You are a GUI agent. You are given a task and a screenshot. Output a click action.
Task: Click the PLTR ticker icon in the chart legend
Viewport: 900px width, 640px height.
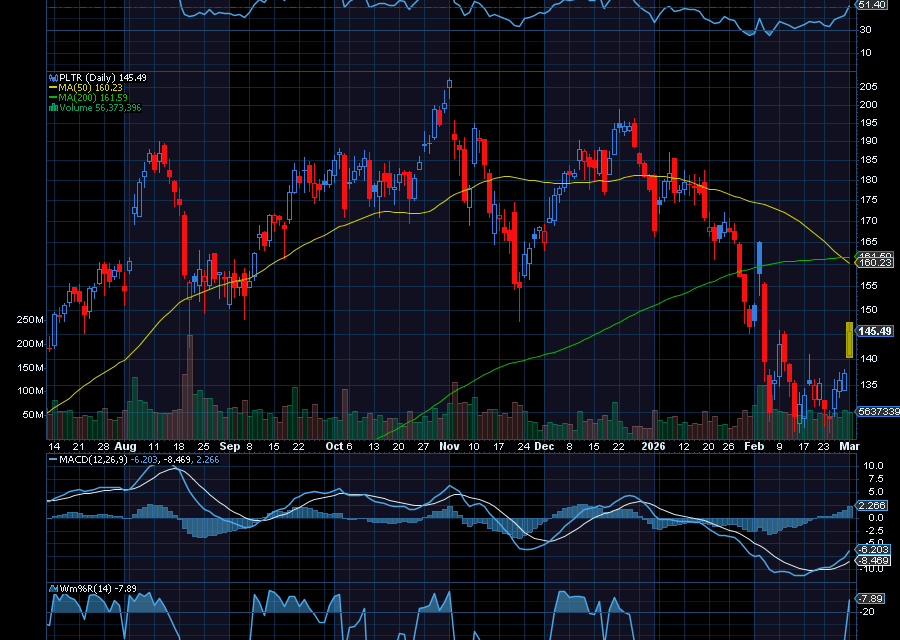(53, 76)
